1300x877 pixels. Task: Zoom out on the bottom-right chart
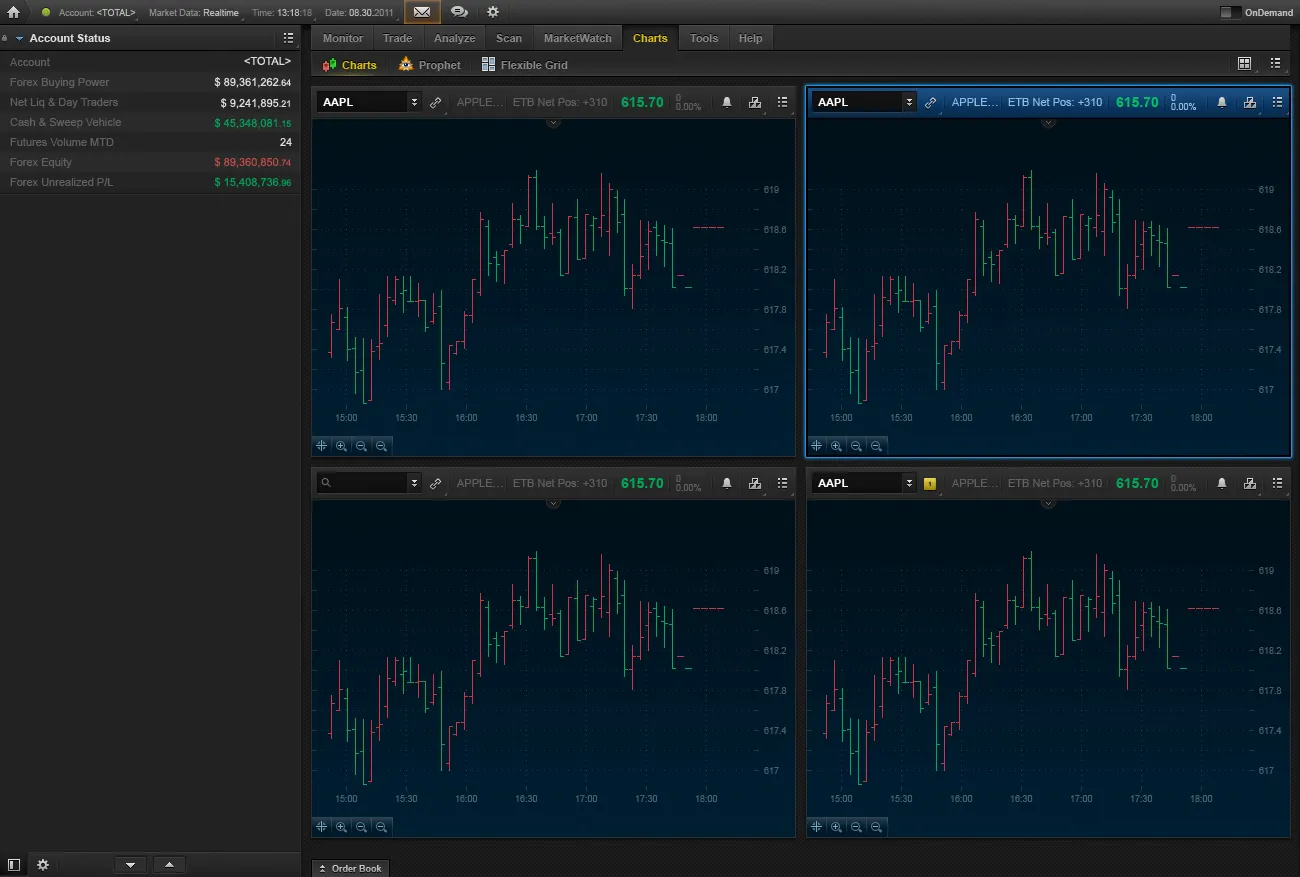pyautogui.click(x=856, y=827)
